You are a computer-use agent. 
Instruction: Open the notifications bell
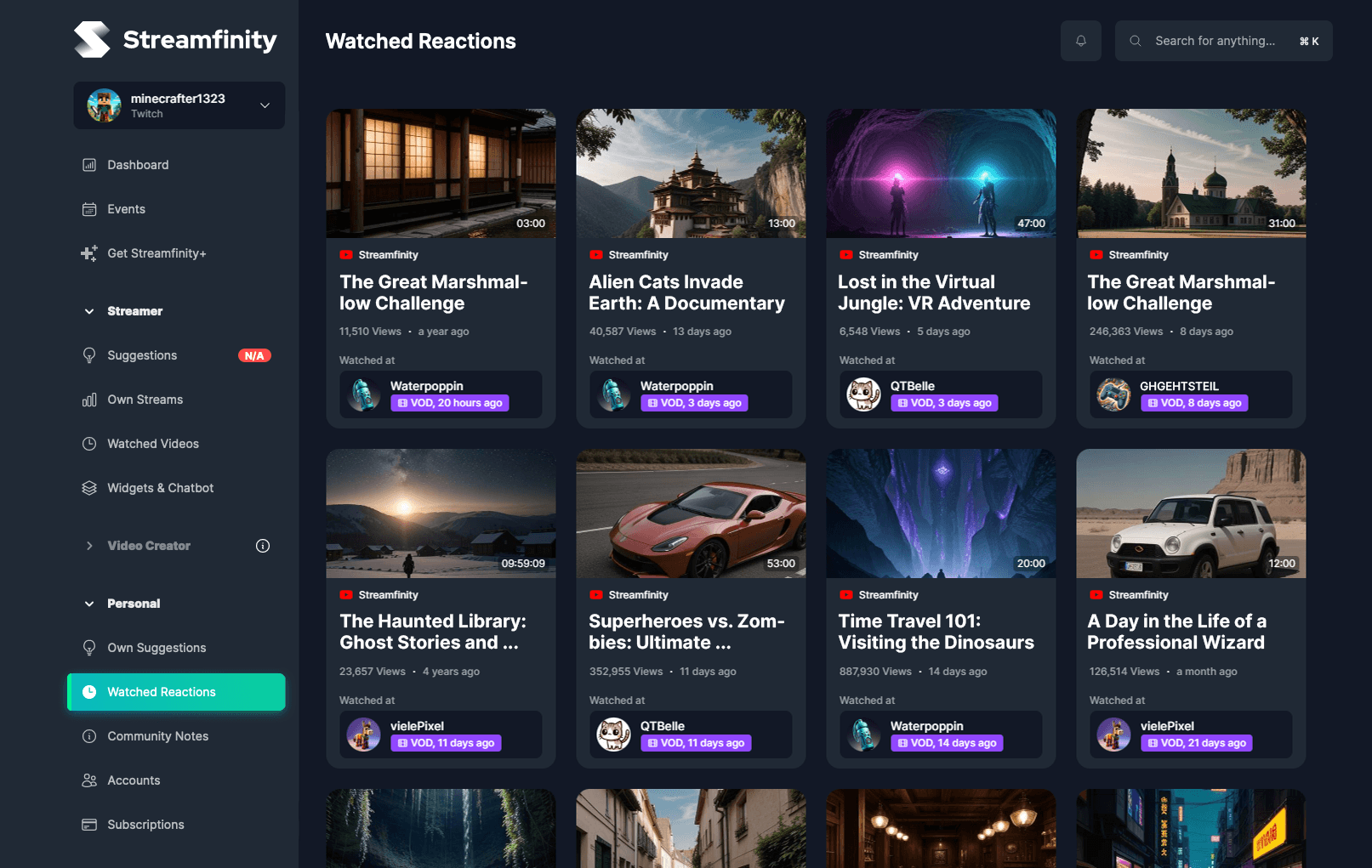pyautogui.click(x=1080, y=40)
